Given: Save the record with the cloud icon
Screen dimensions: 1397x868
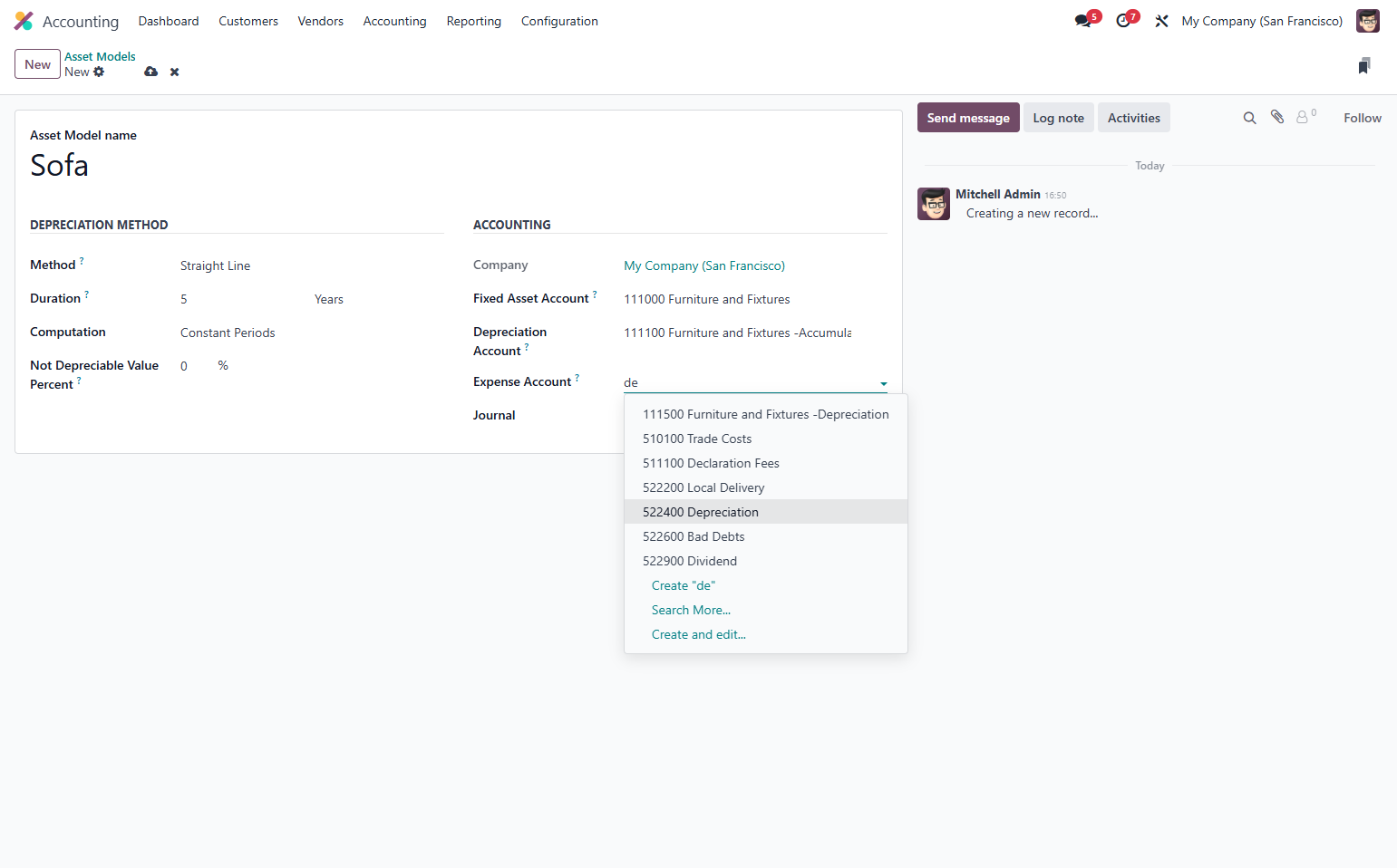Looking at the screenshot, I should [x=150, y=72].
